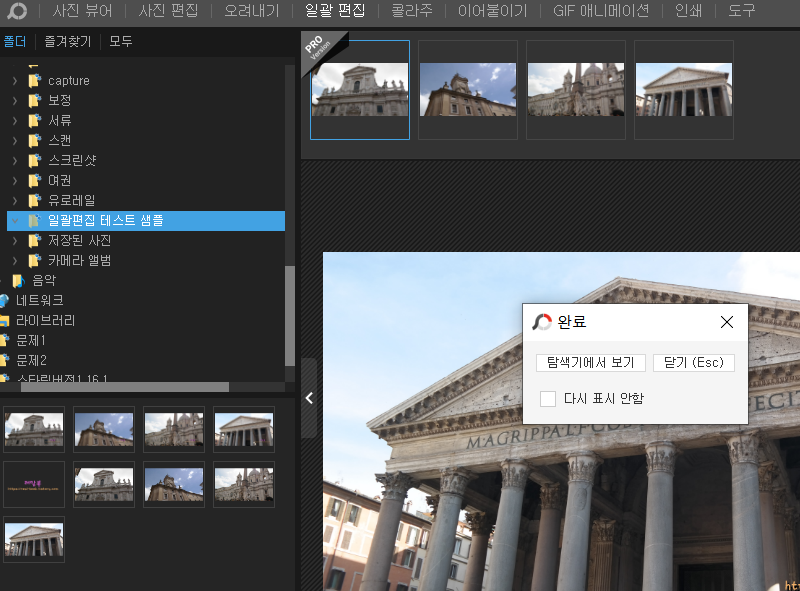Collapse the left panel with arrow handle

tap(309, 398)
